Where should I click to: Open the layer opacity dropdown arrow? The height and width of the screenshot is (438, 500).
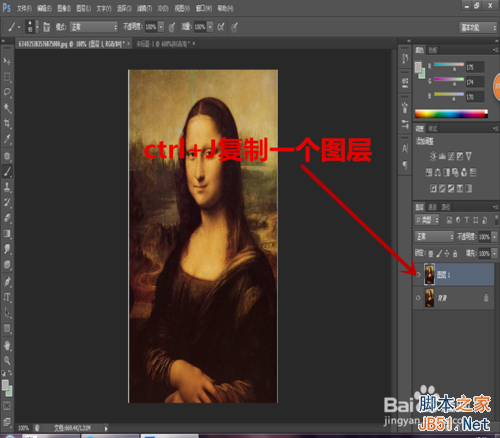pos(495,237)
